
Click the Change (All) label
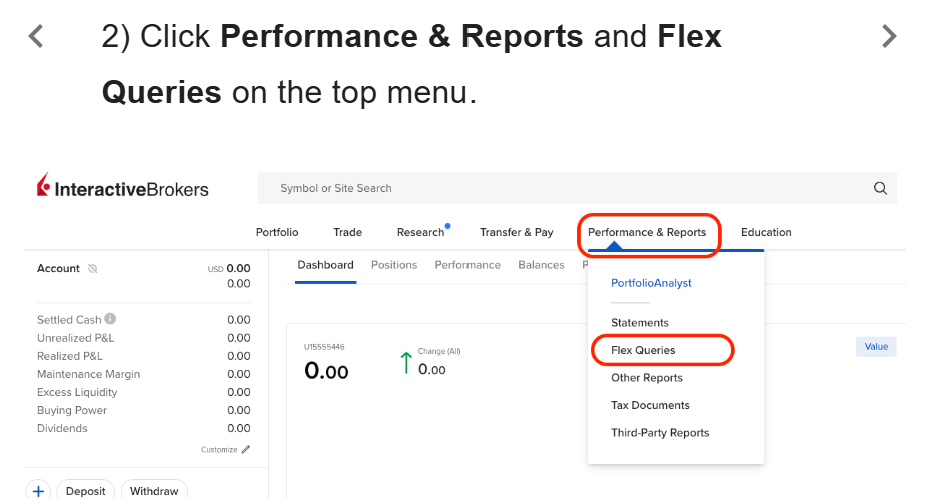[439, 351]
